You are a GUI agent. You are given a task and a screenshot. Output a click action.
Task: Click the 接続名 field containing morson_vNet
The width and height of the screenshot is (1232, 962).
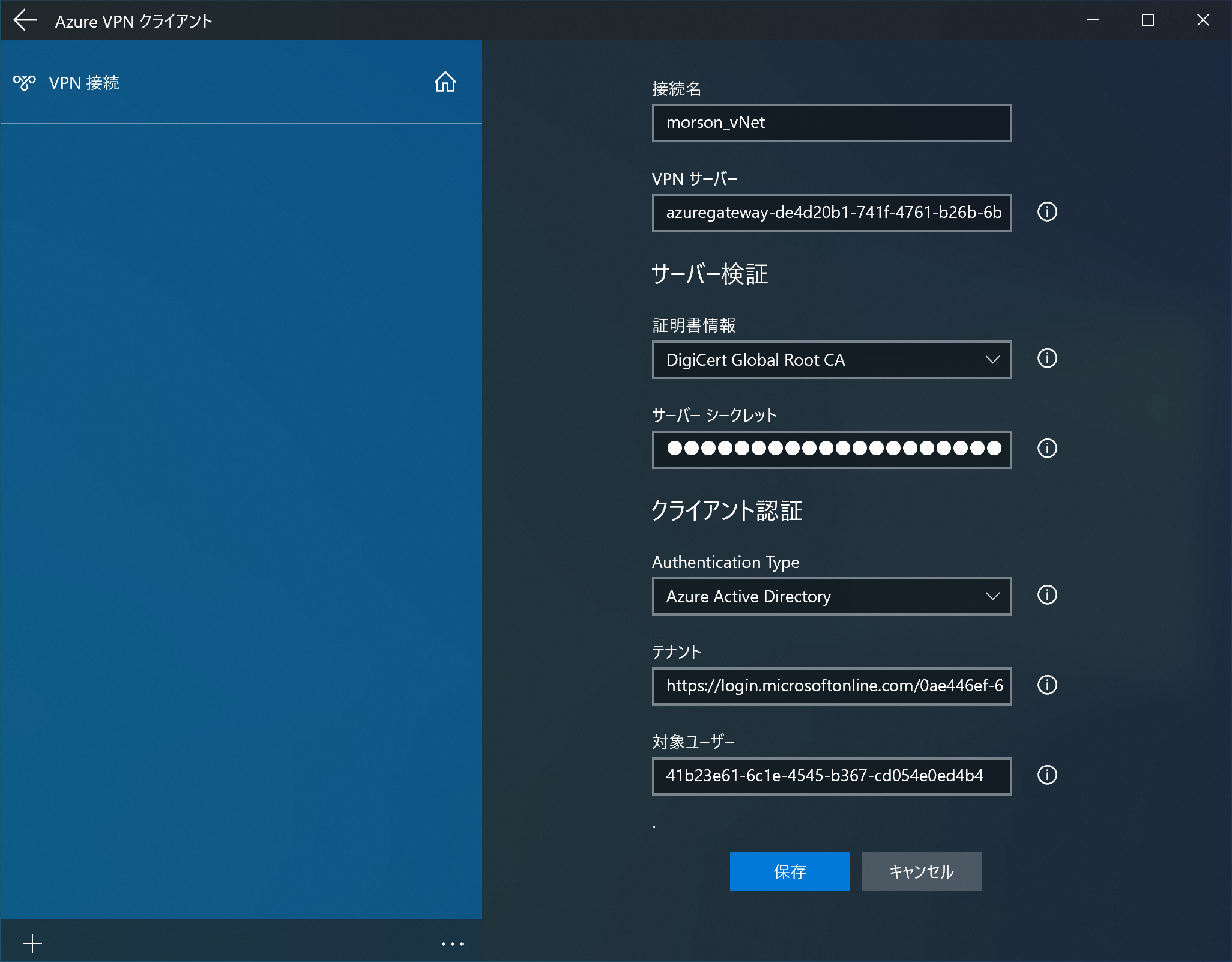[832, 123]
